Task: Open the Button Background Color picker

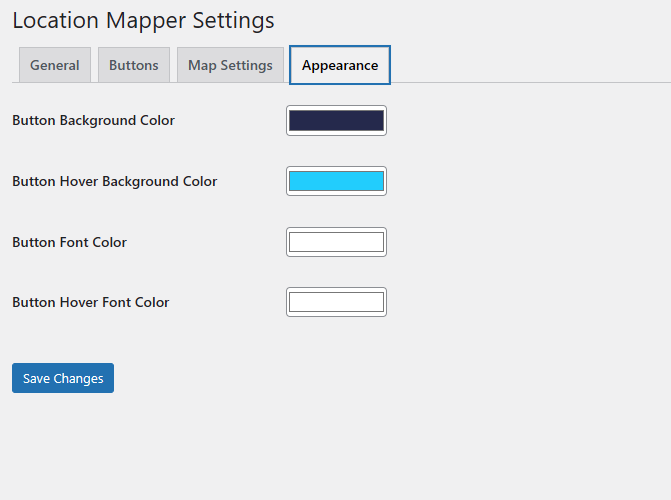Action: coord(336,121)
